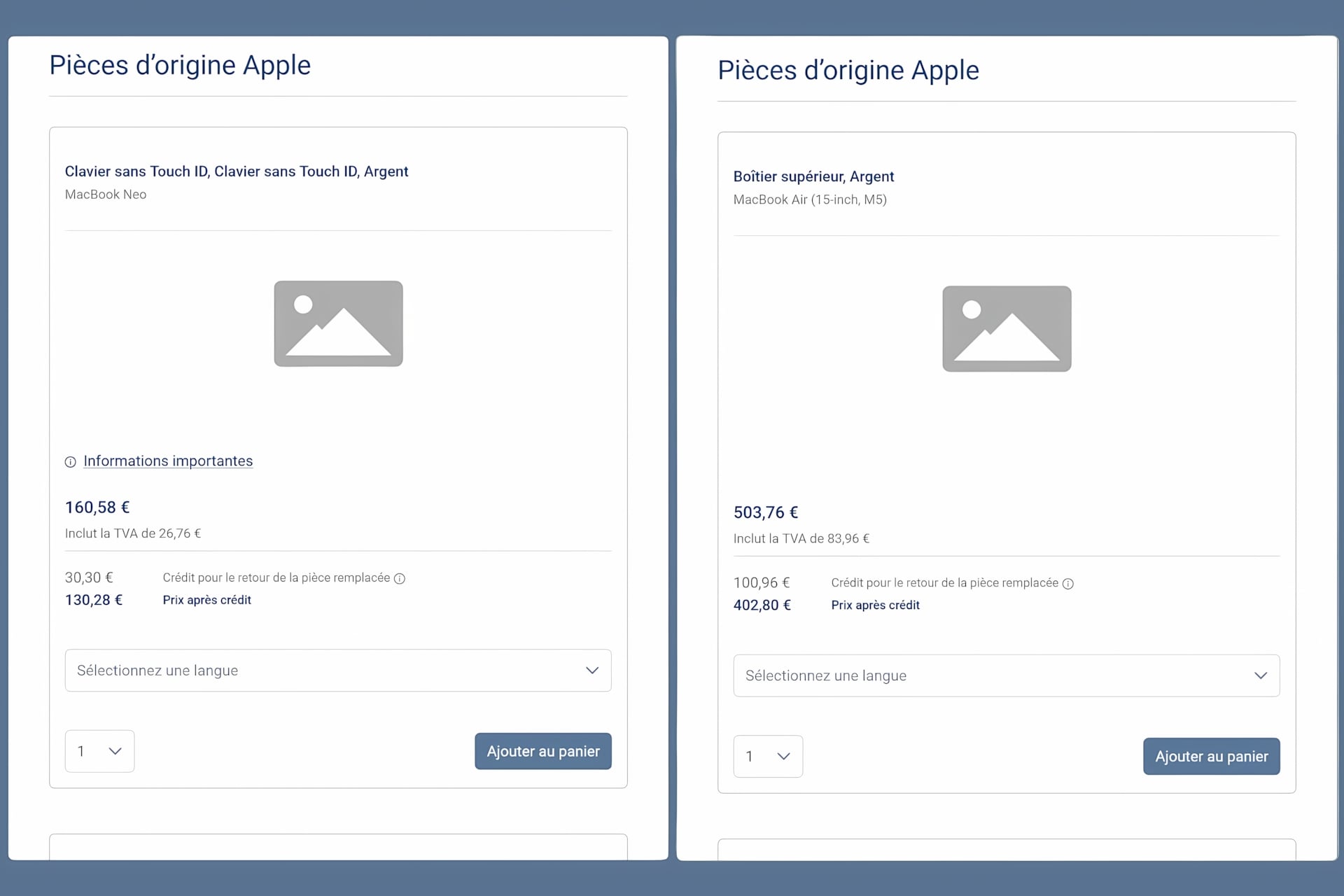
Task: Click the Clavier sans Touch ID title
Action: [237, 171]
